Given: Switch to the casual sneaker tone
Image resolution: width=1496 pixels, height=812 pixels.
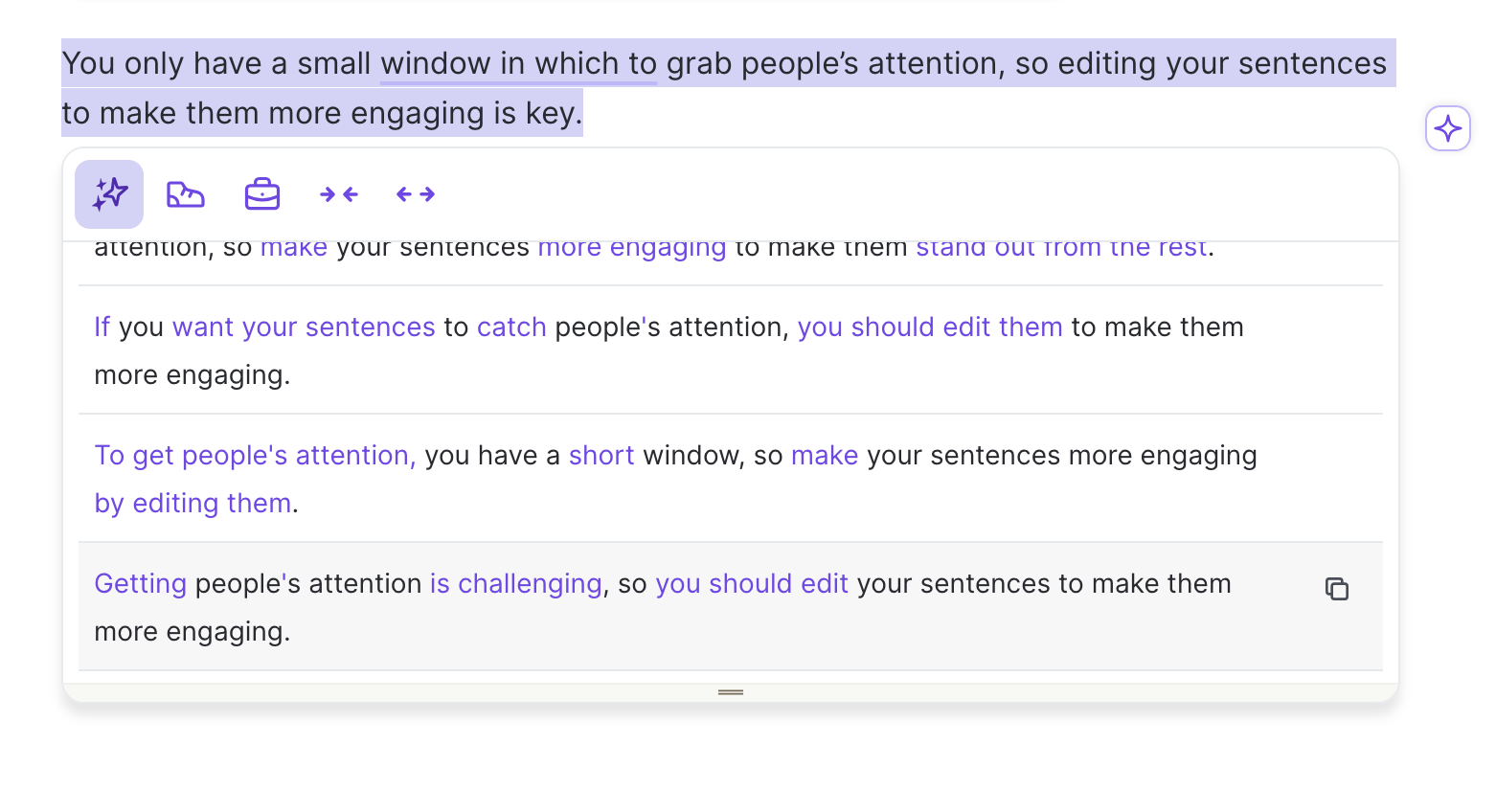Looking at the screenshot, I should (186, 194).
